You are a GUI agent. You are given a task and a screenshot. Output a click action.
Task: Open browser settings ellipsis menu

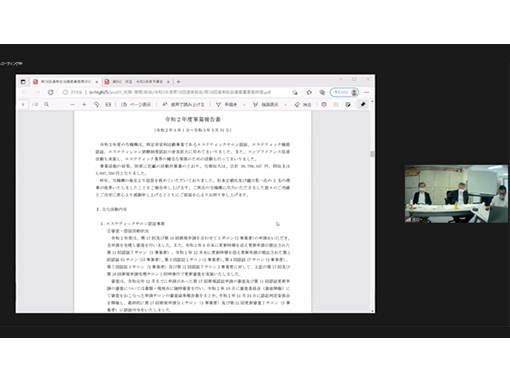367,92
